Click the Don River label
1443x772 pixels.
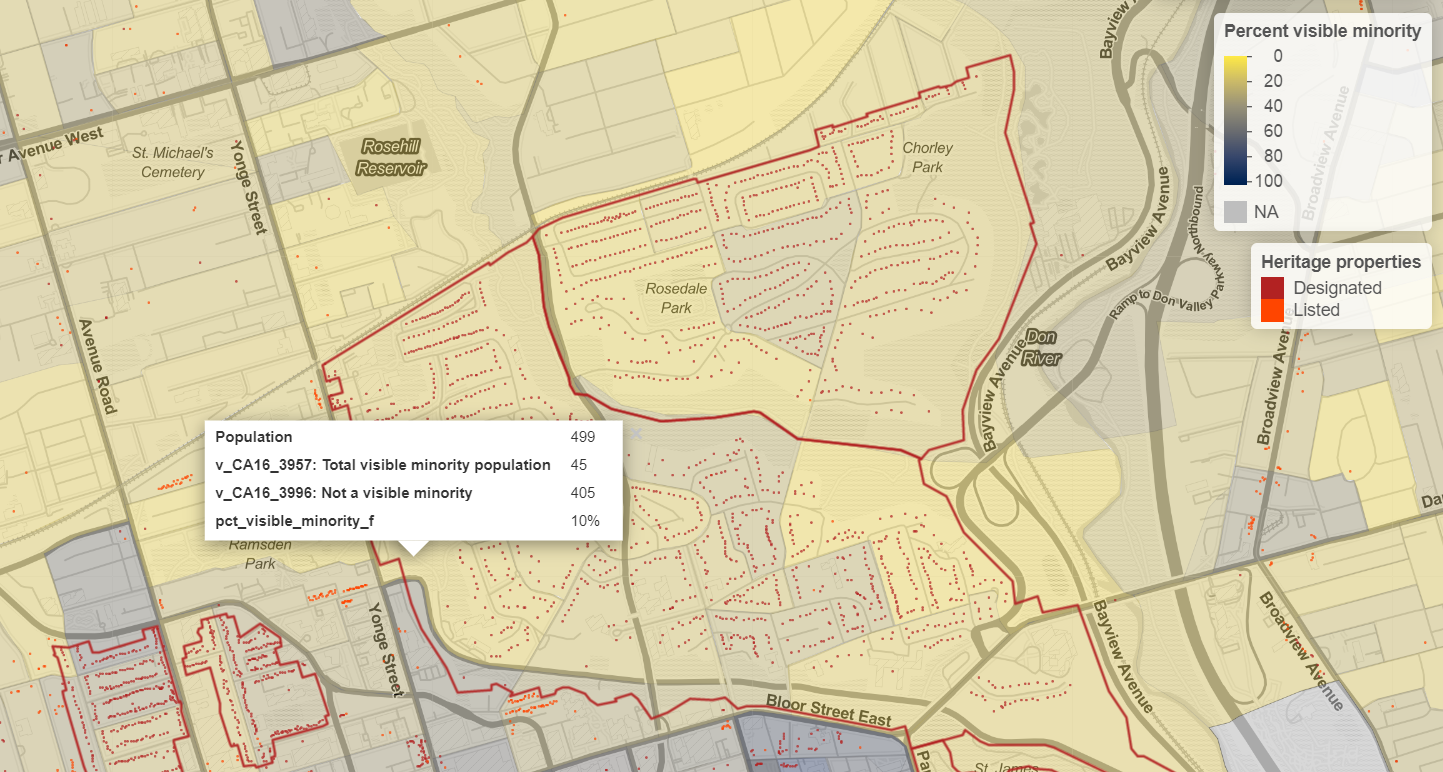coord(1042,347)
